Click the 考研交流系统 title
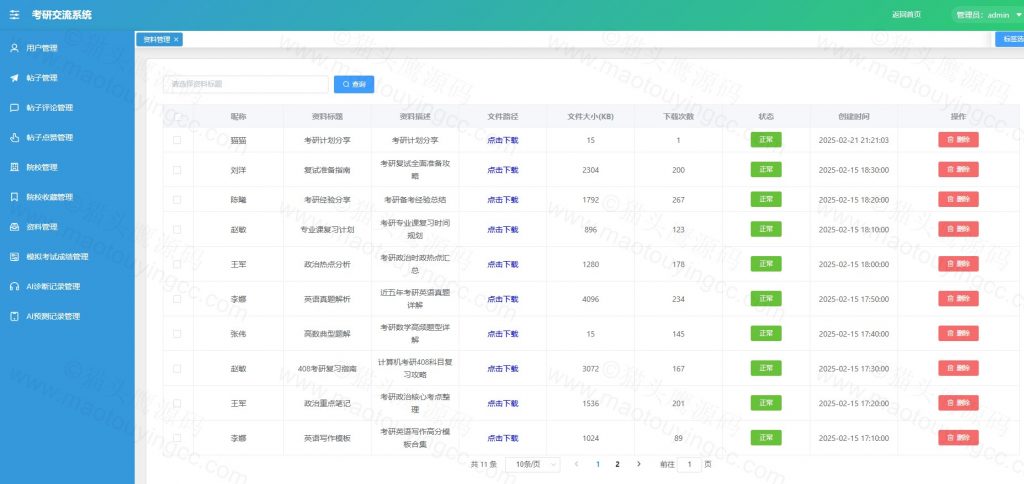1024x484 pixels. click(x=61, y=15)
